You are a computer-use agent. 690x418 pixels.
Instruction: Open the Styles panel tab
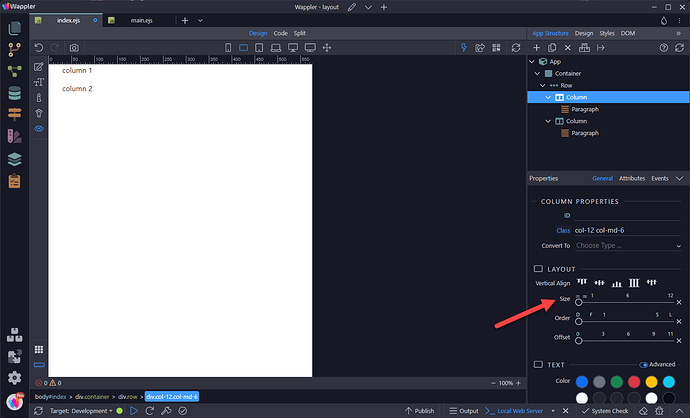point(607,33)
